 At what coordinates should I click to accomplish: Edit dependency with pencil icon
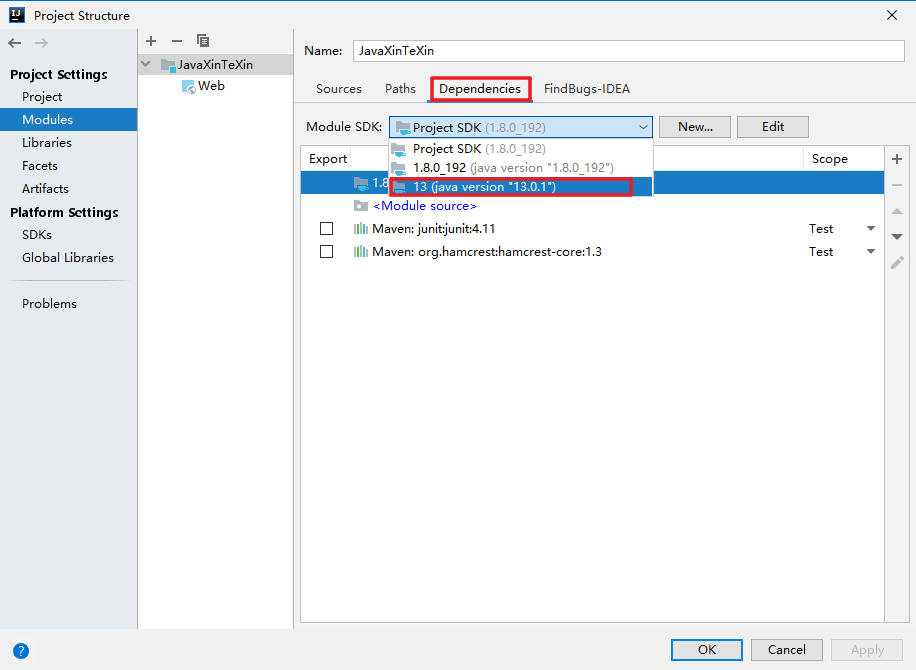(x=897, y=263)
